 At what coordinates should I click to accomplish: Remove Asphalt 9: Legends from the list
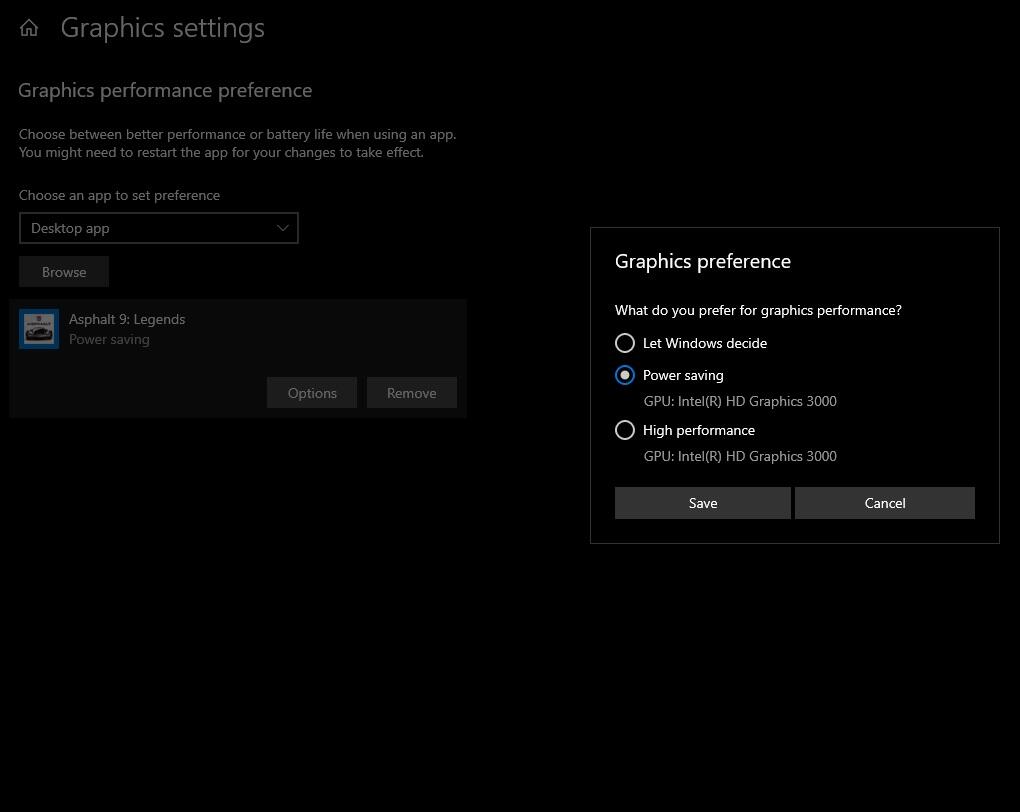click(412, 393)
